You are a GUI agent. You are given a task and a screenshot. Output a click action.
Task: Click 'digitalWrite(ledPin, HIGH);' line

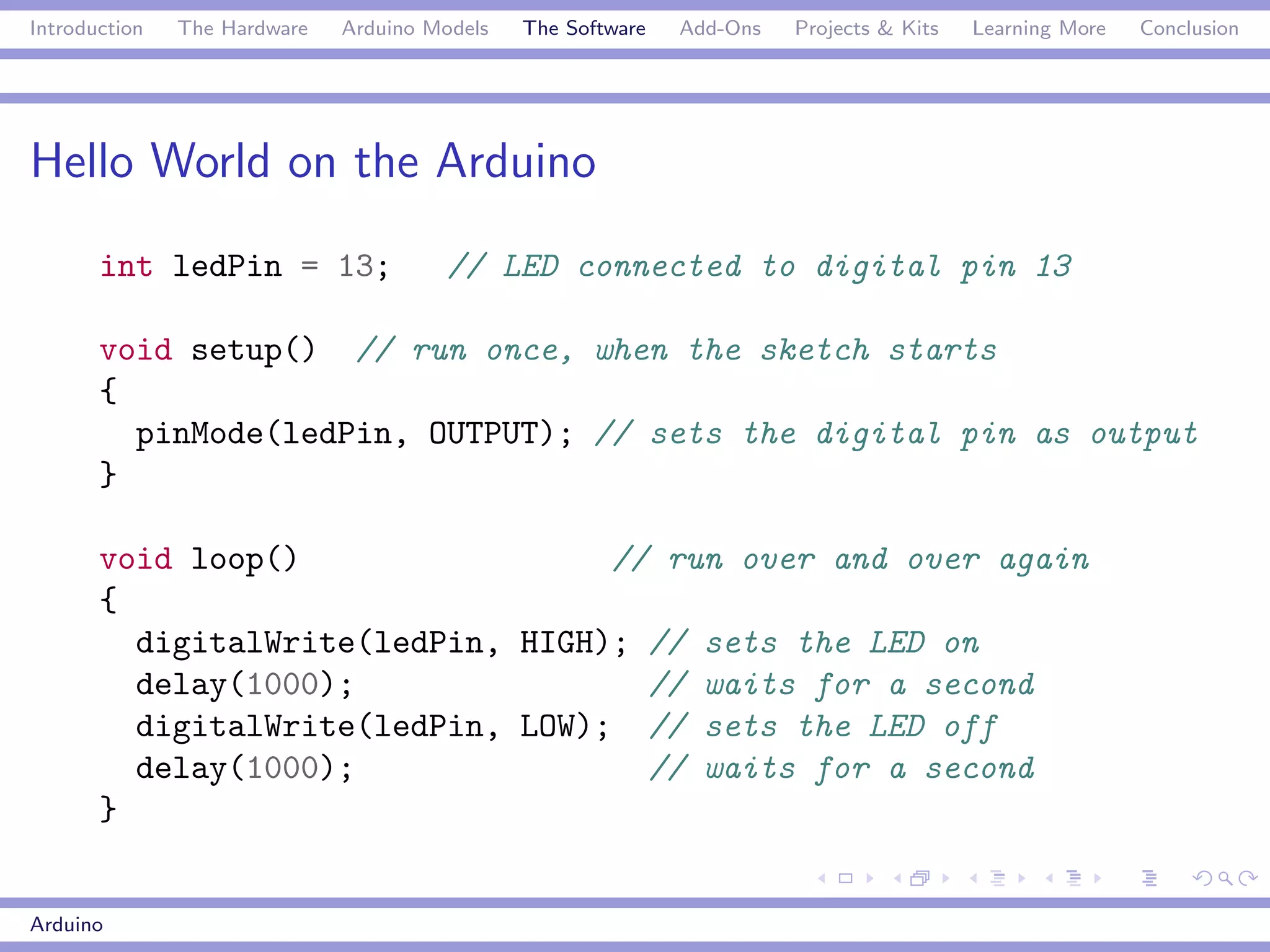(x=381, y=643)
